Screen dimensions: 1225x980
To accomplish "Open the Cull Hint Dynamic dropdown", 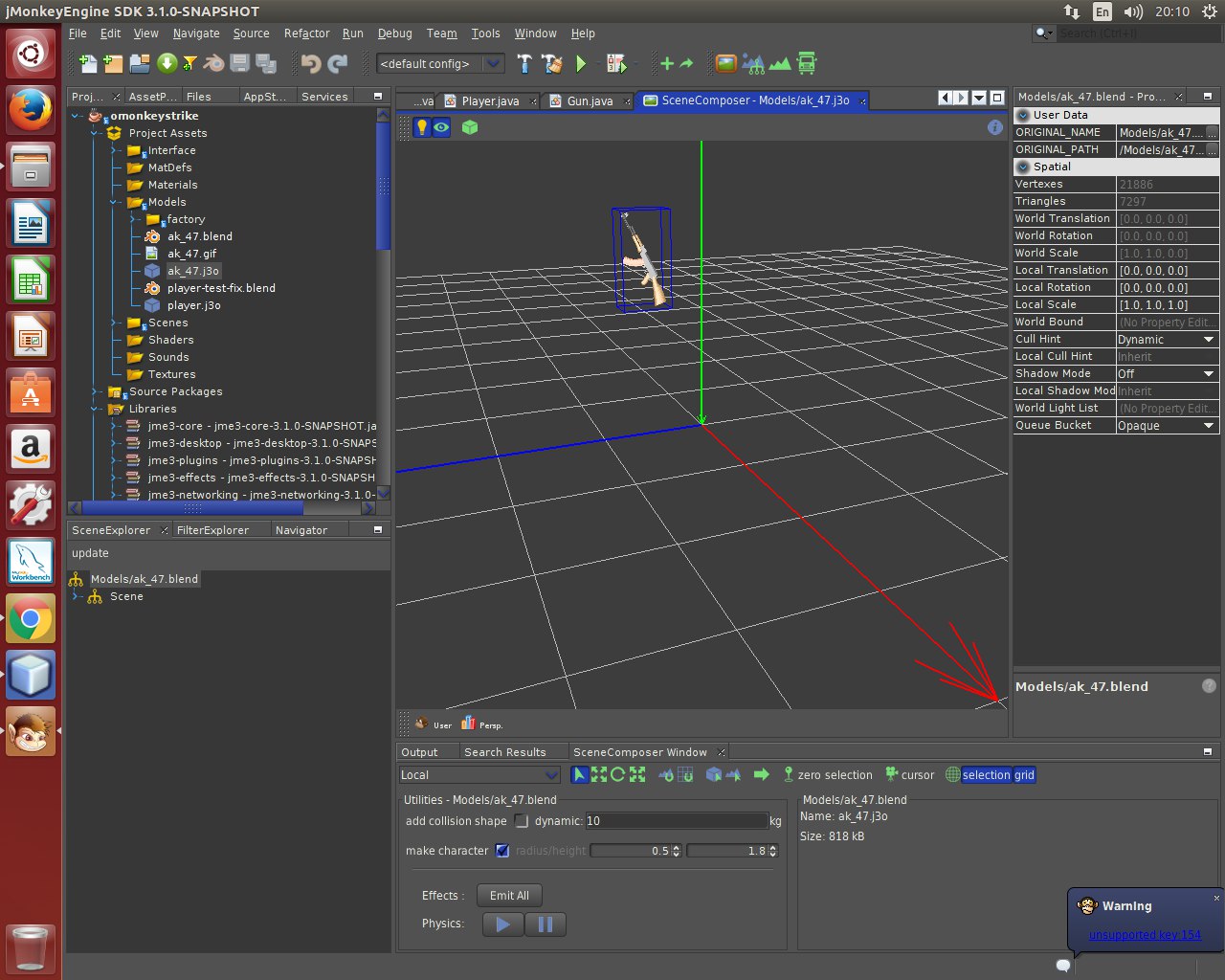I will (x=1167, y=340).
